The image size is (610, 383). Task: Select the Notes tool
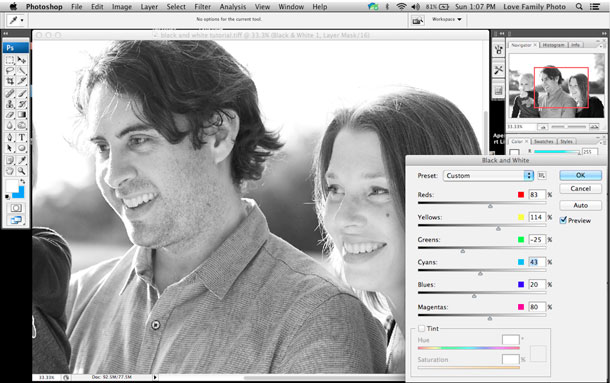point(10,160)
